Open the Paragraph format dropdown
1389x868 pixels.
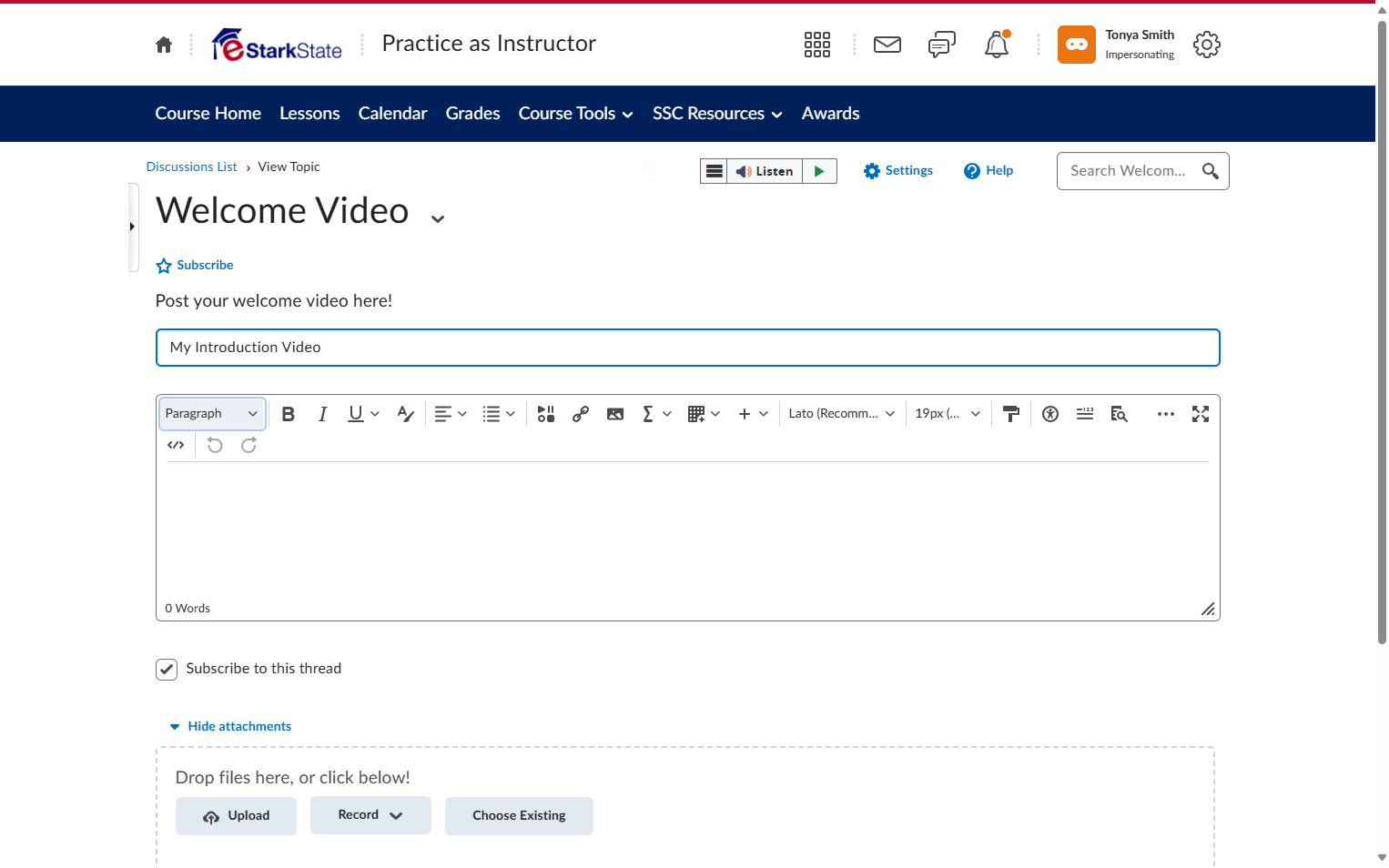(212, 414)
